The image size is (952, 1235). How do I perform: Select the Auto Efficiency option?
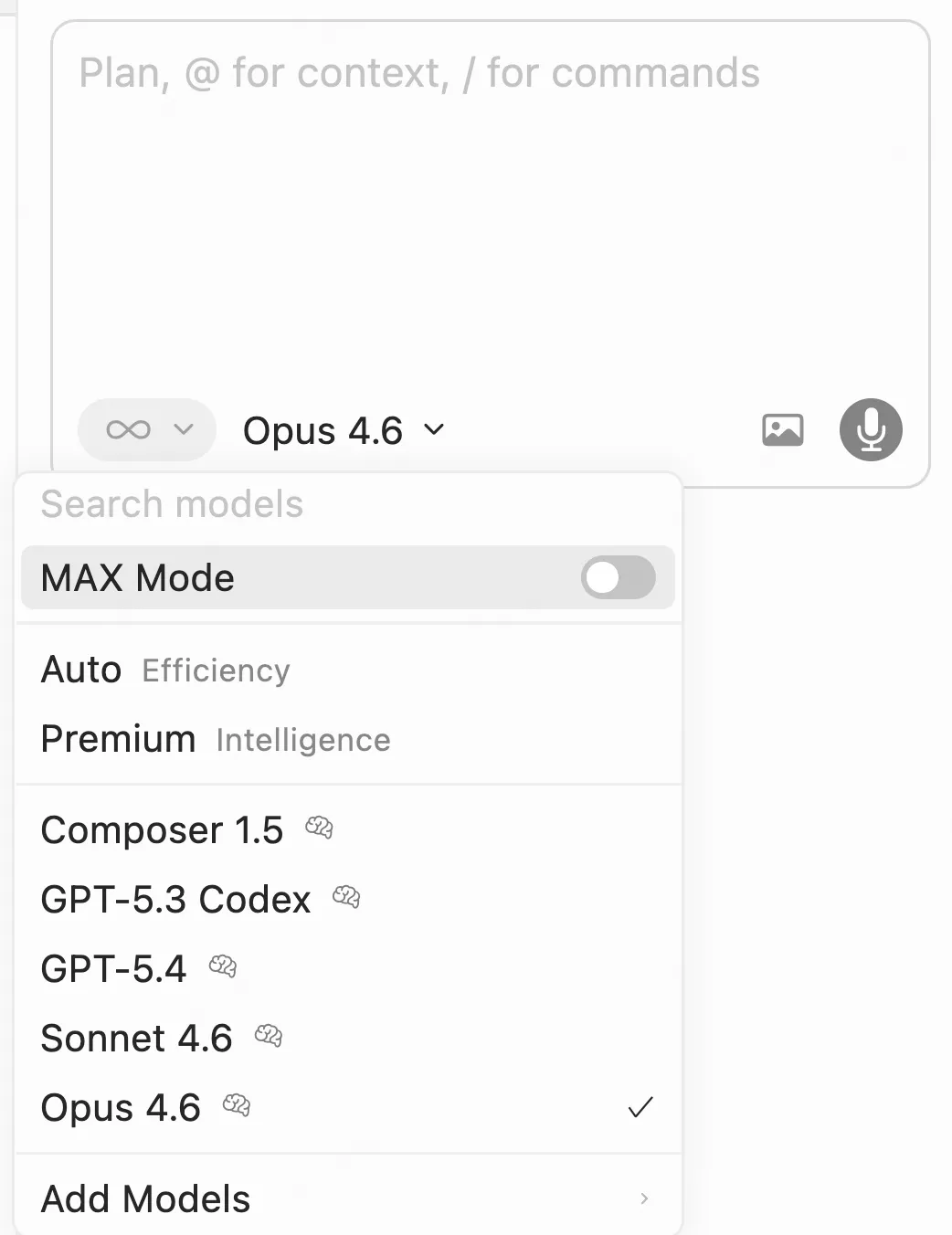pos(165,670)
